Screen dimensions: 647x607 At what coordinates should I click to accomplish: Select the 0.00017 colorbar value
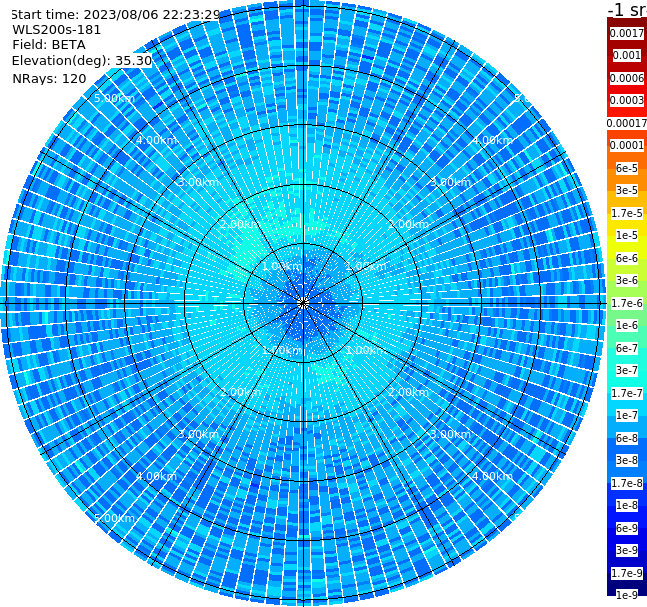[x=627, y=123]
